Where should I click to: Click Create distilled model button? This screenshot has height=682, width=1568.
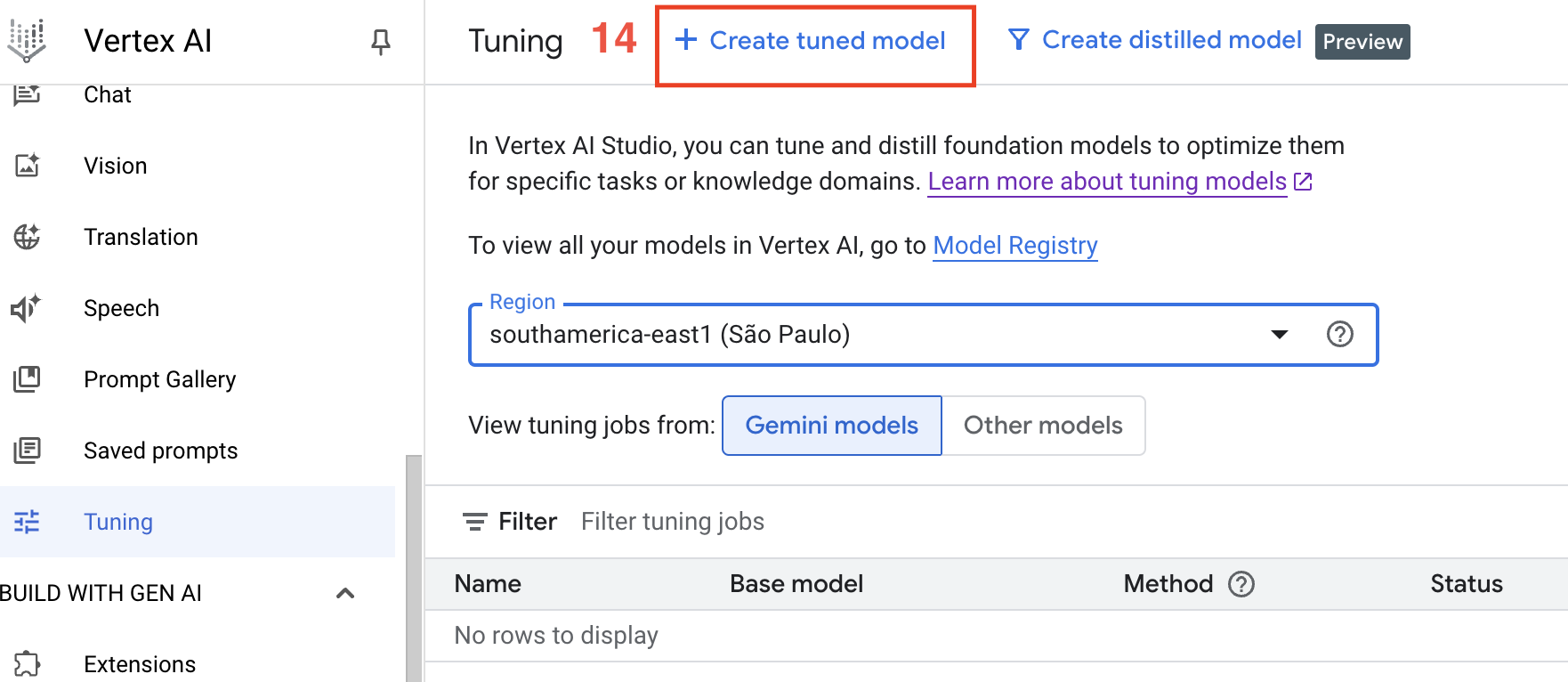pyautogui.click(x=1155, y=40)
